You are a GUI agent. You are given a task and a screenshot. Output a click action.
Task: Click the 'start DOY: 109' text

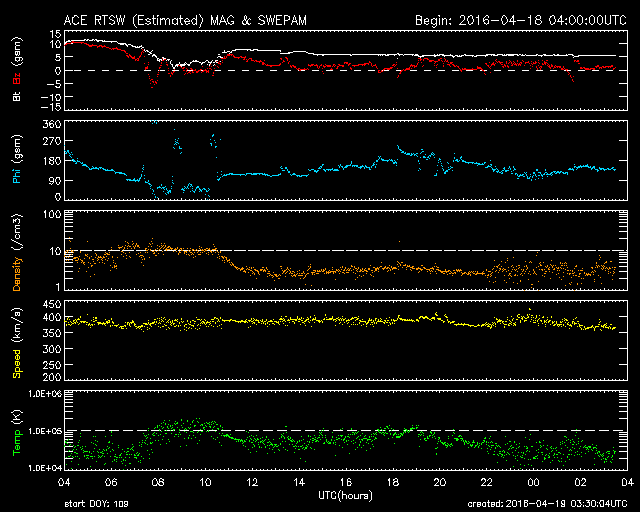[96, 504]
